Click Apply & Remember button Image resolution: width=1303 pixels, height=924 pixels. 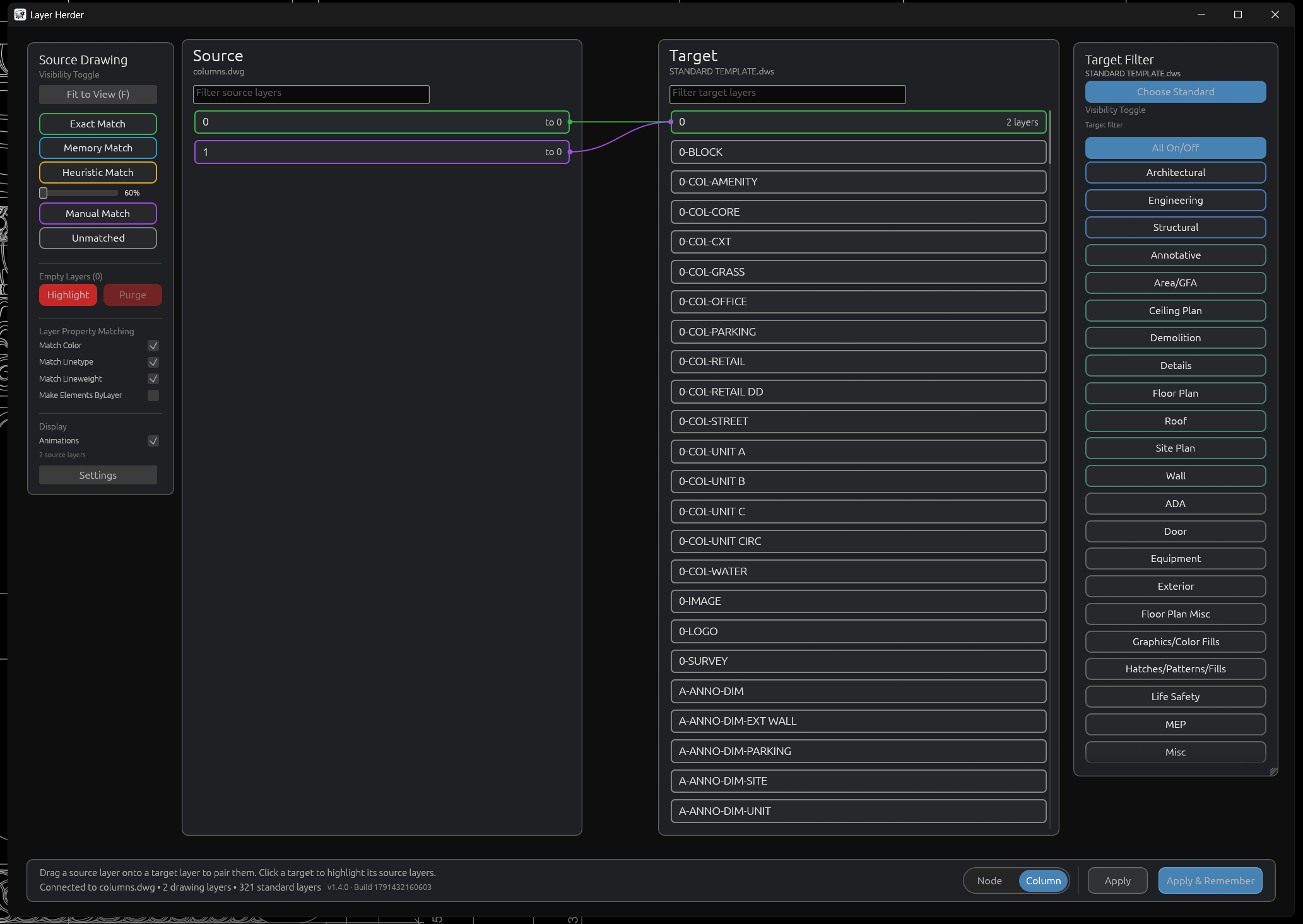tap(1210, 880)
